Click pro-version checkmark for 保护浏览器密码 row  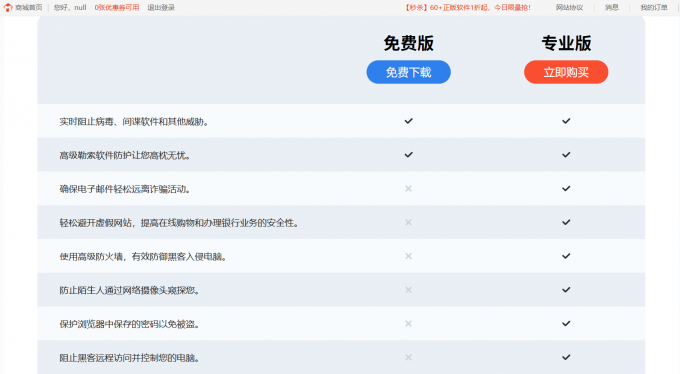[566, 324]
